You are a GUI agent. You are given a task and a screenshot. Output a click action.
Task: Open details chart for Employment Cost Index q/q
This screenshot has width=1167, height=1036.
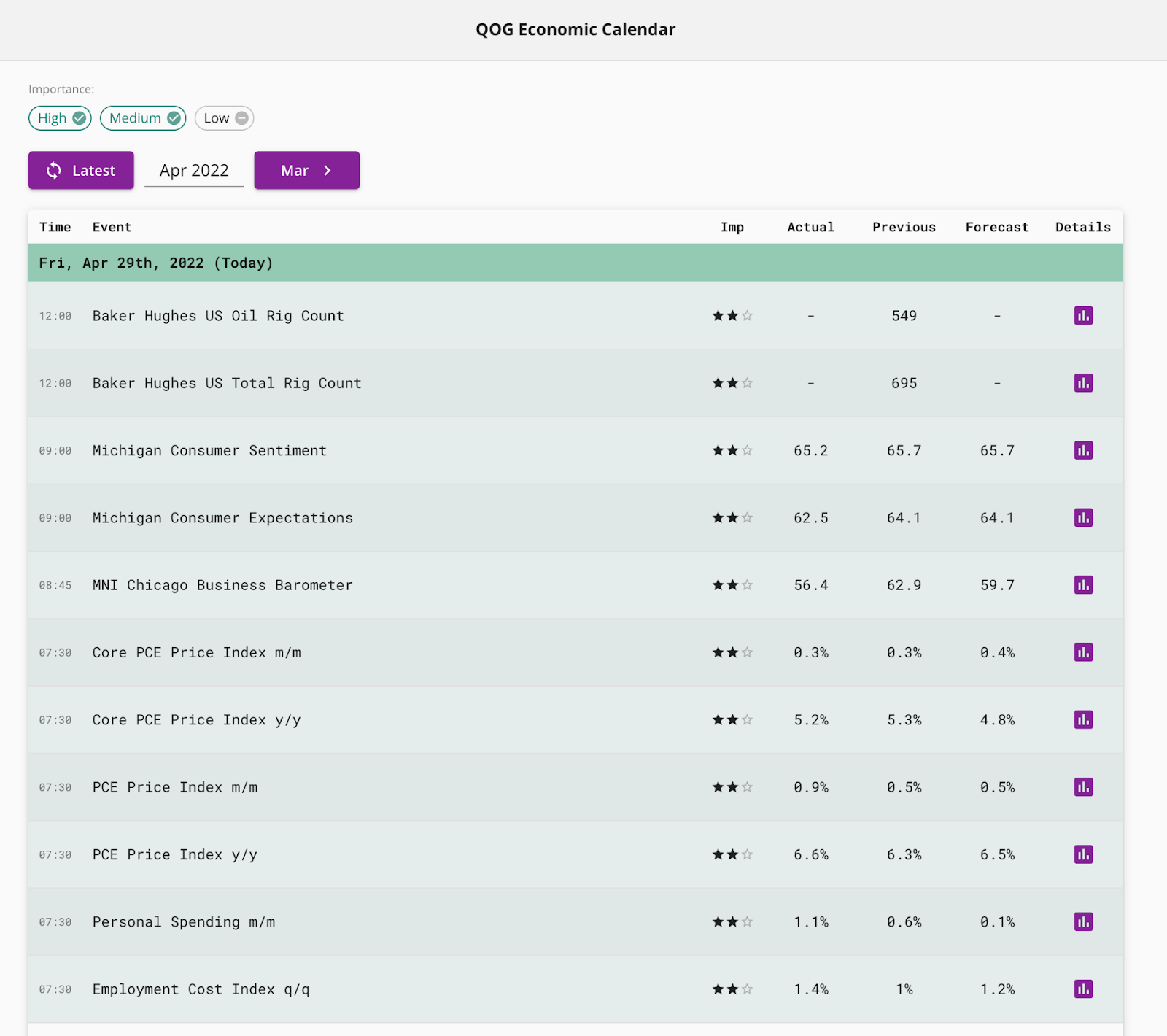pyautogui.click(x=1083, y=989)
